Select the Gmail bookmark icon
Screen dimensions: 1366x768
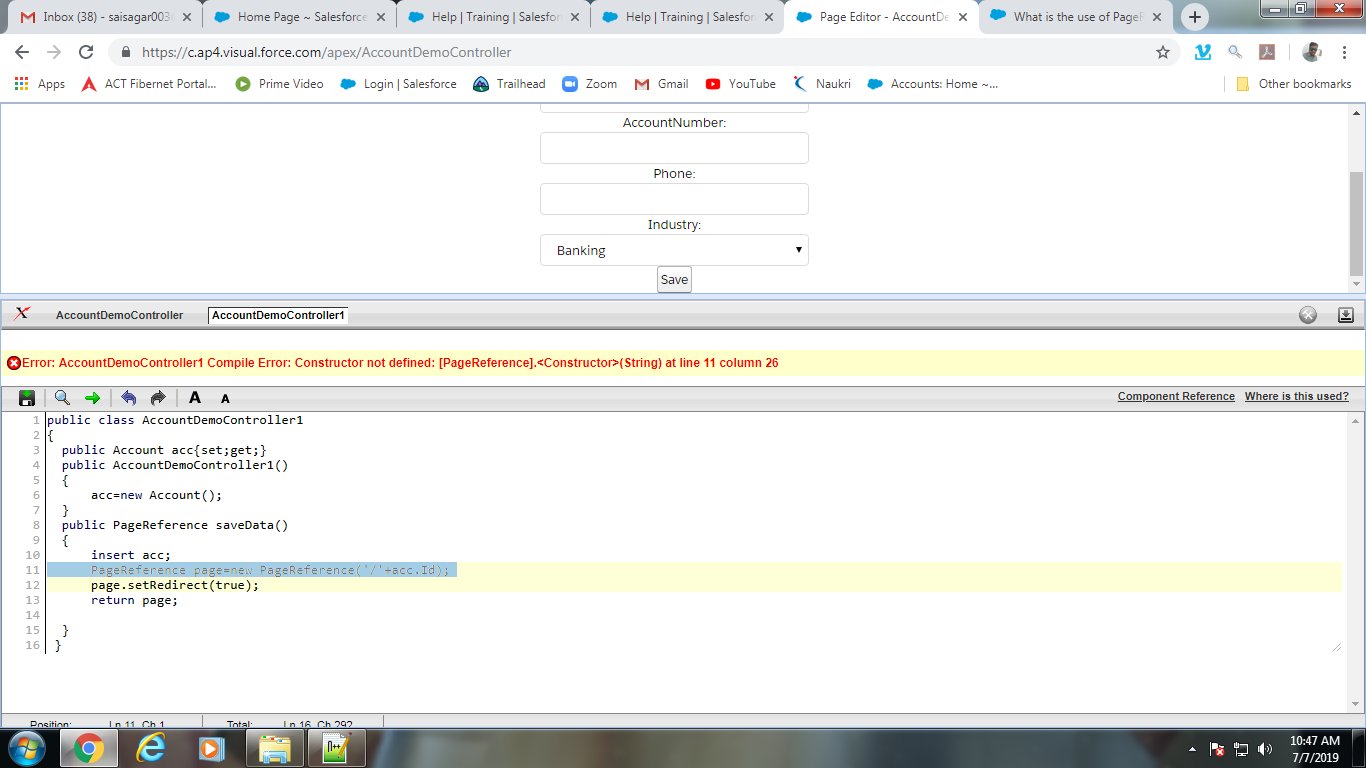[x=640, y=84]
